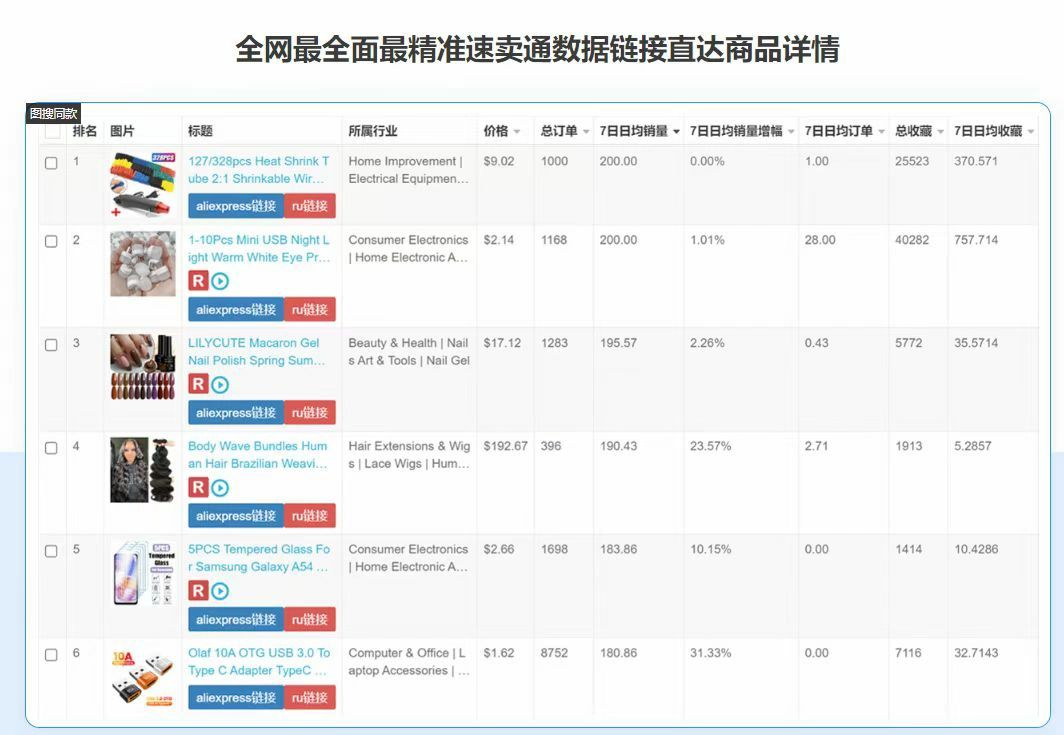Click the 图搜同款 button above the table
This screenshot has height=735, width=1064.
coord(54,113)
